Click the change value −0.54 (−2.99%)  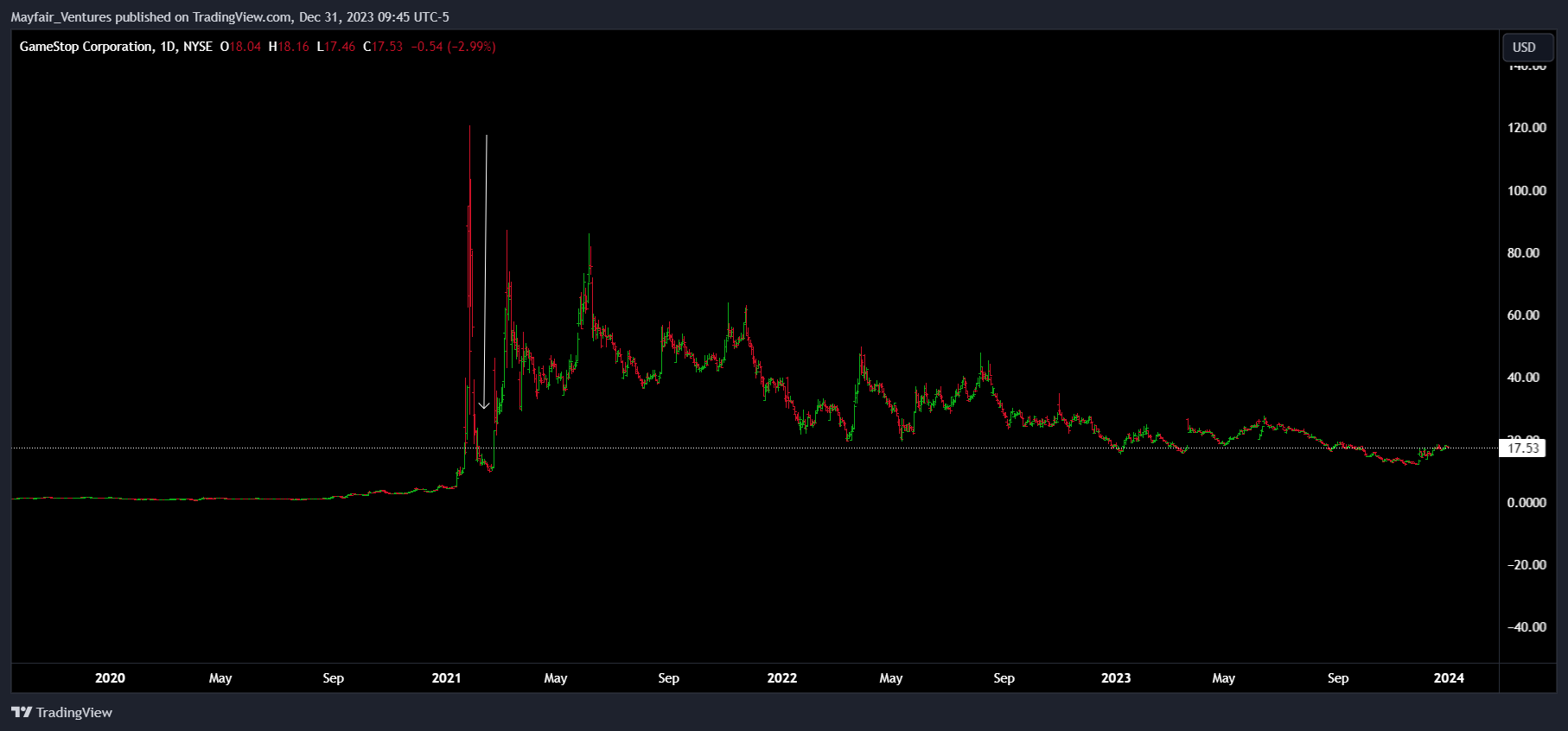453,47
